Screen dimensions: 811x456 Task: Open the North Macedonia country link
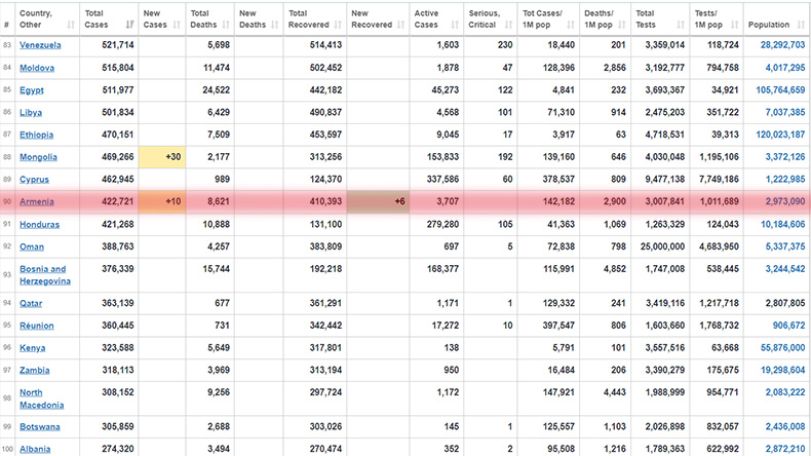41,399
